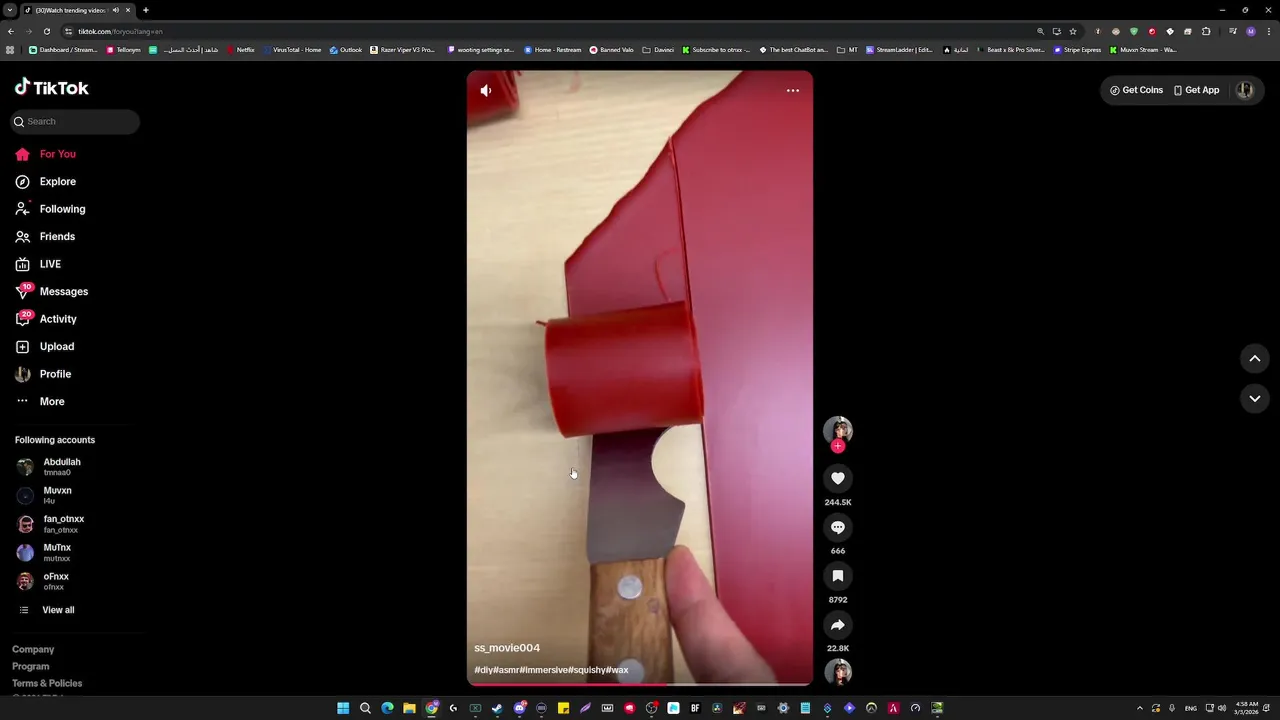Click the #diy hashtag
The image size is (1280, 720).
[x=484, y=670]
